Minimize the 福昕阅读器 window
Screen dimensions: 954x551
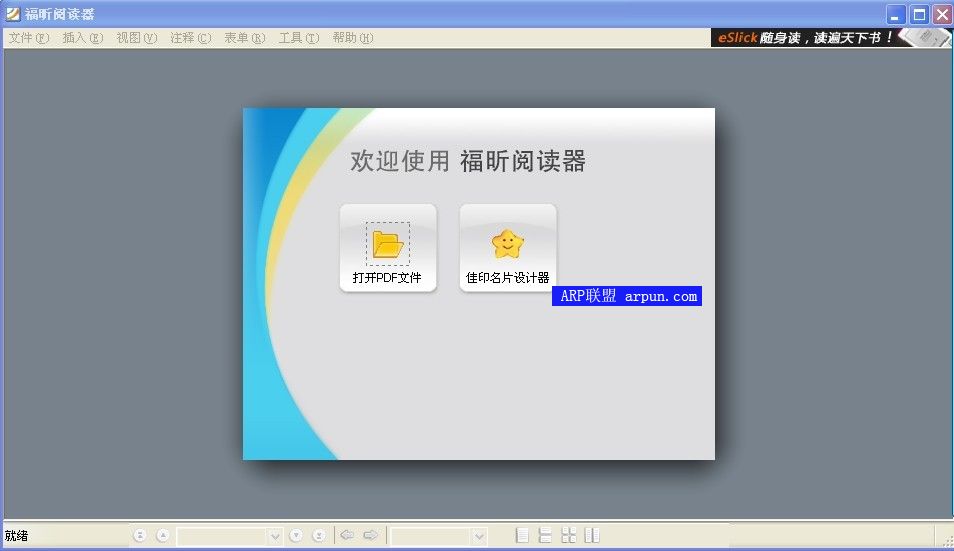[896, 14]
